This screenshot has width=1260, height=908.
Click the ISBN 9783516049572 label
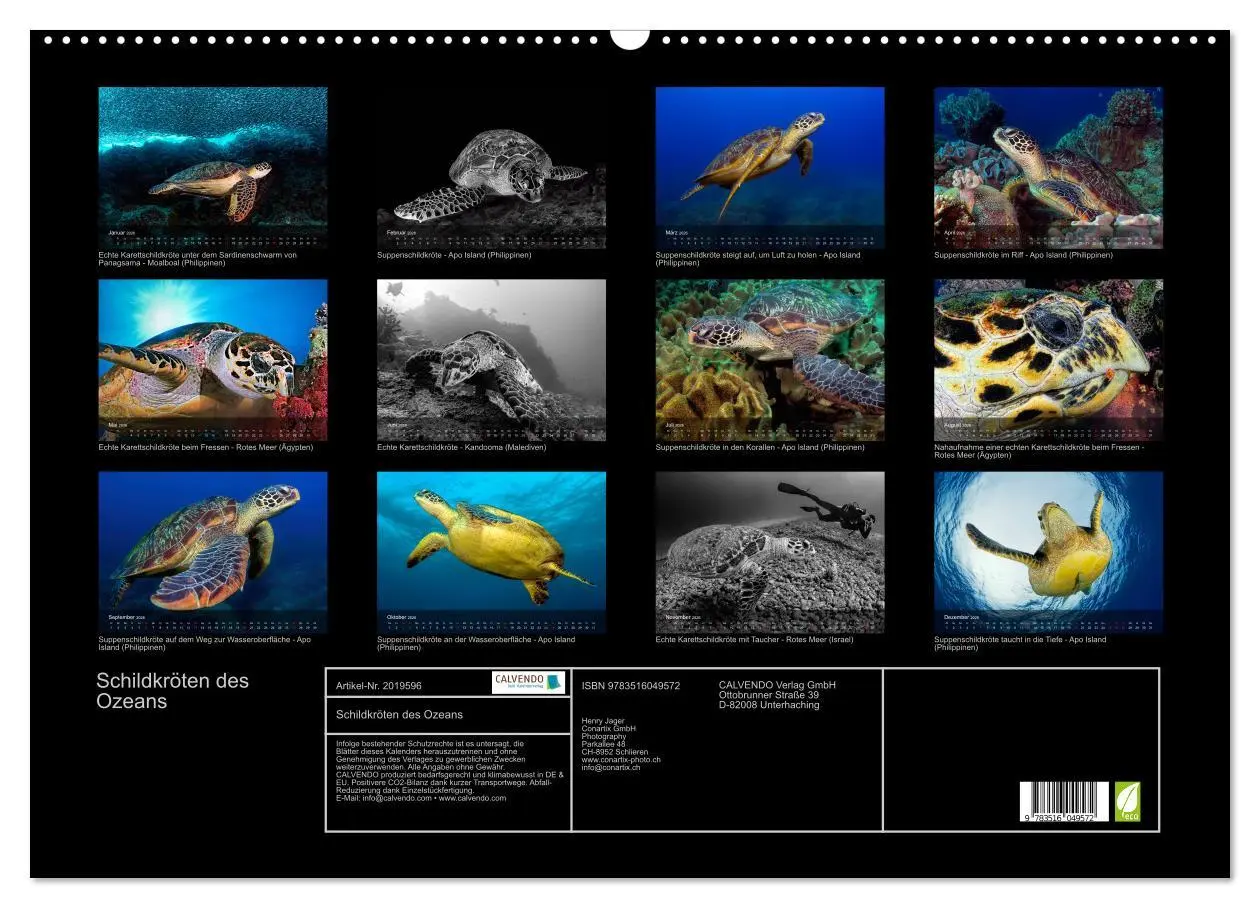coord(630,685)
